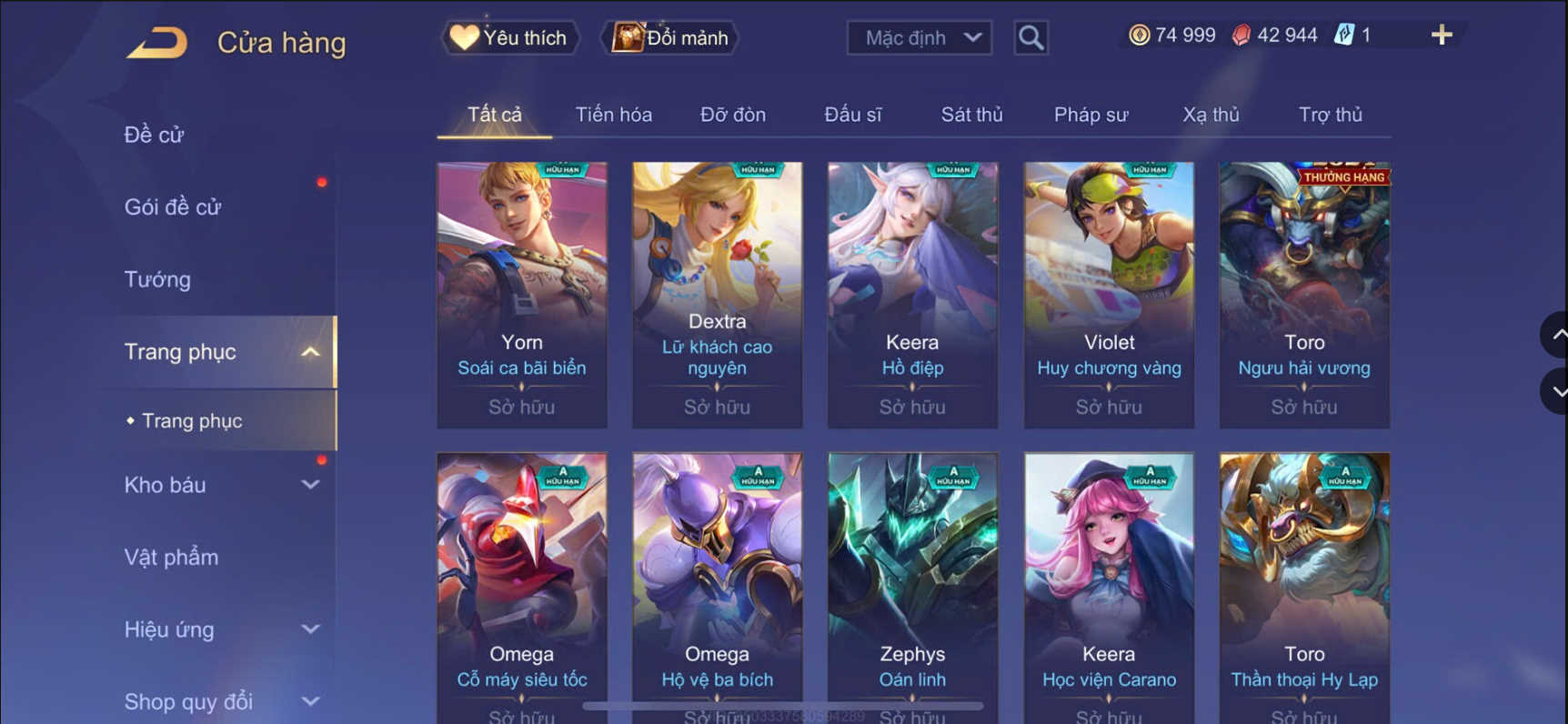Add currency with the plus icon
Viewport: 1568px width, 724px height.
point(1442,35)
